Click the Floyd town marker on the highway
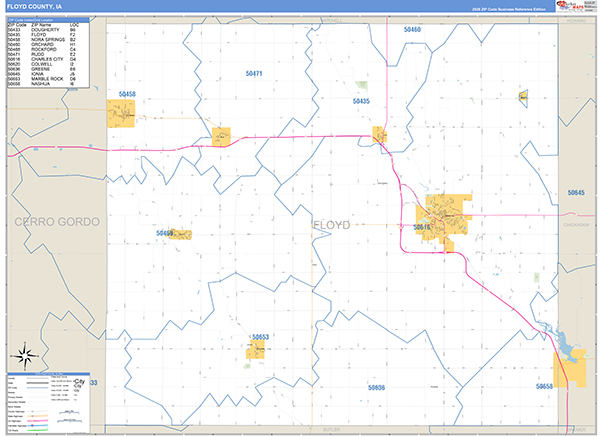Screen dimensions: 600x436 pyautogui.click(x=380, y=133)
